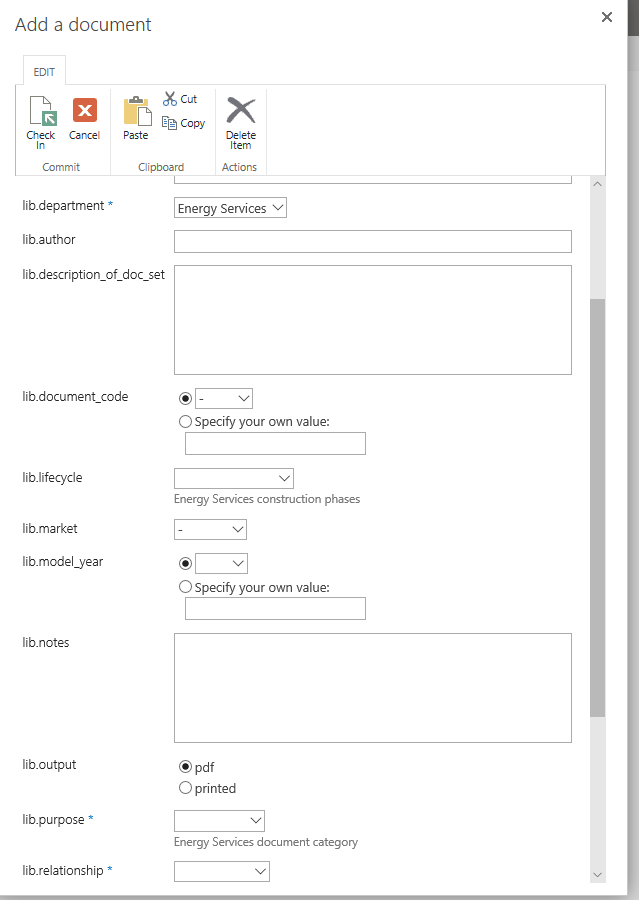The width and height of the screenshot is (639, 900).
Task: Open the lib.model_year dropdown
Action: point(222,564)
